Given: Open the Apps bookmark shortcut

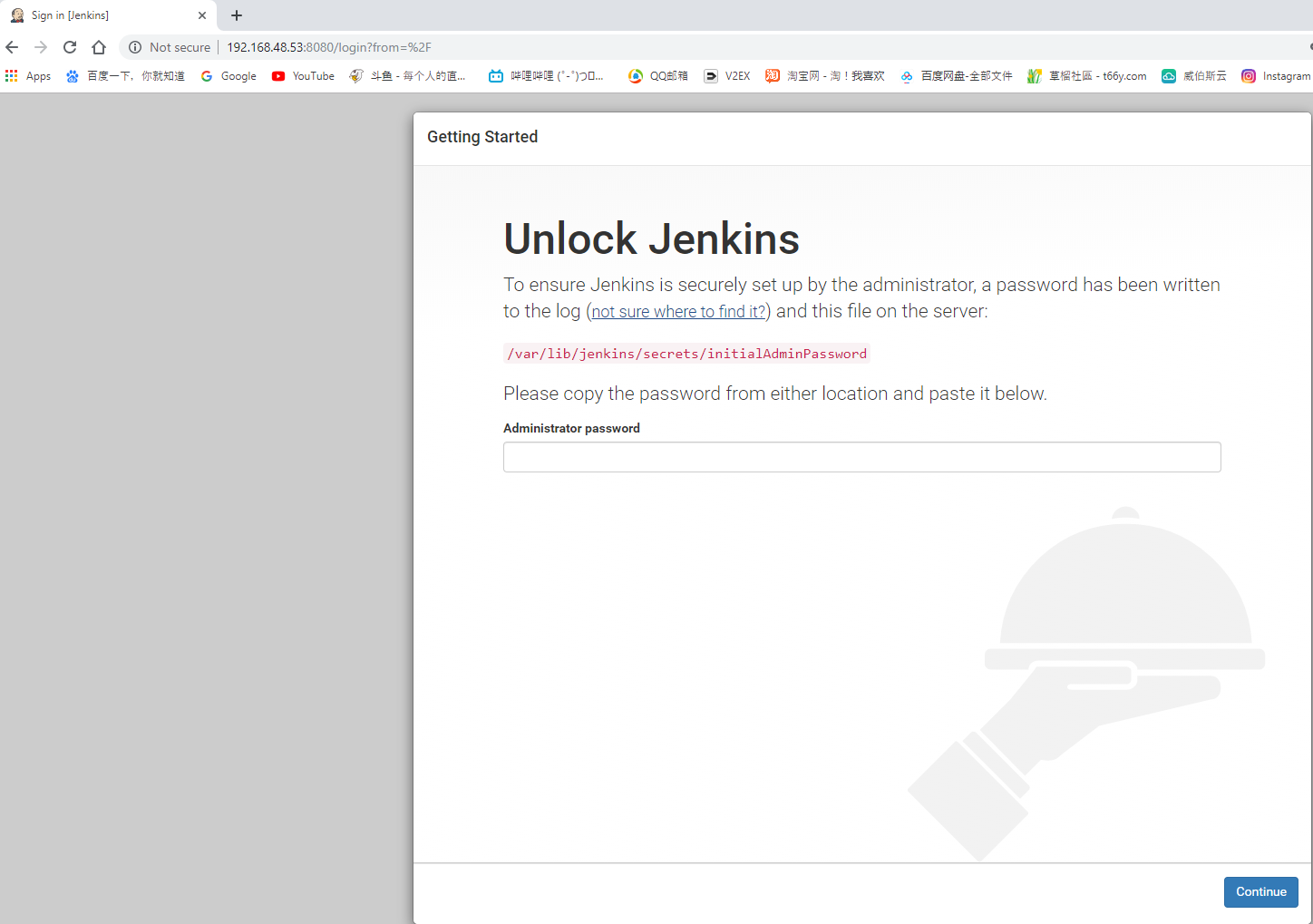Looking at the screenshot, I should coord(28,76).
